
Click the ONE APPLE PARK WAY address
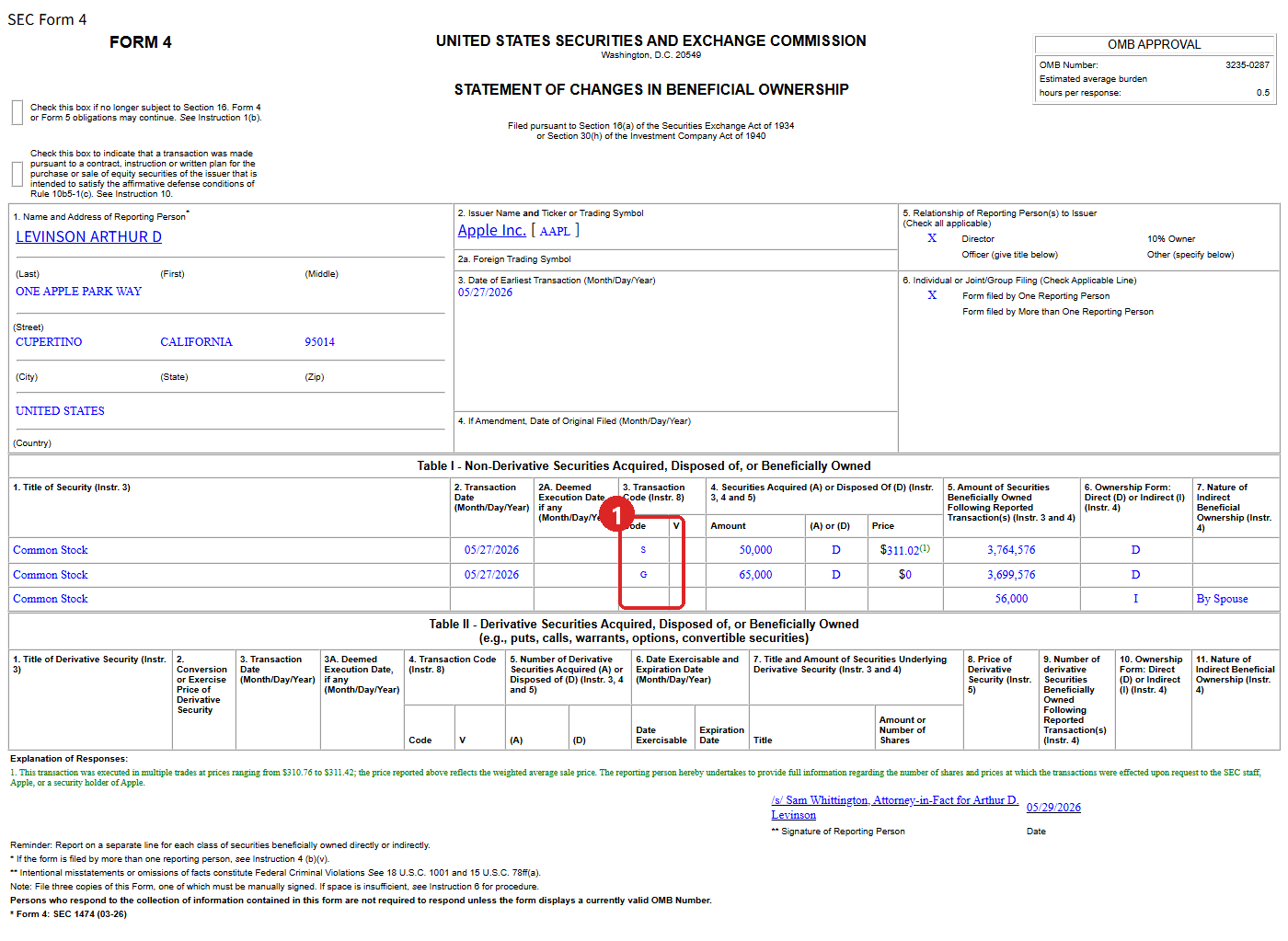pos(78,292)
